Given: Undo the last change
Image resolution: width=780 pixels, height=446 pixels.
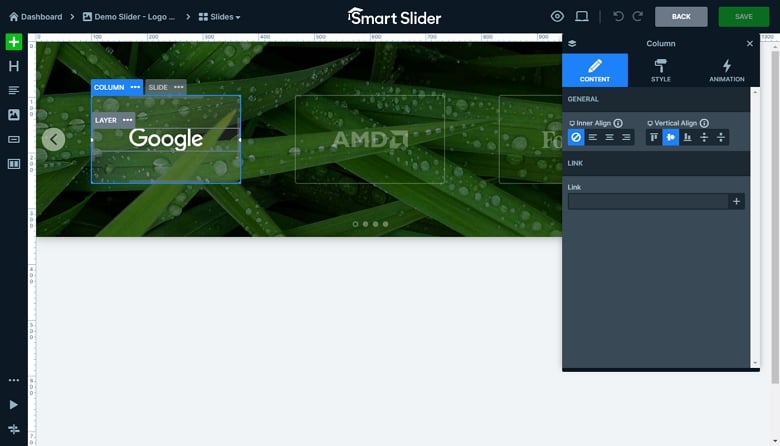Looking at the screenshot, I should tap(618, 16).
